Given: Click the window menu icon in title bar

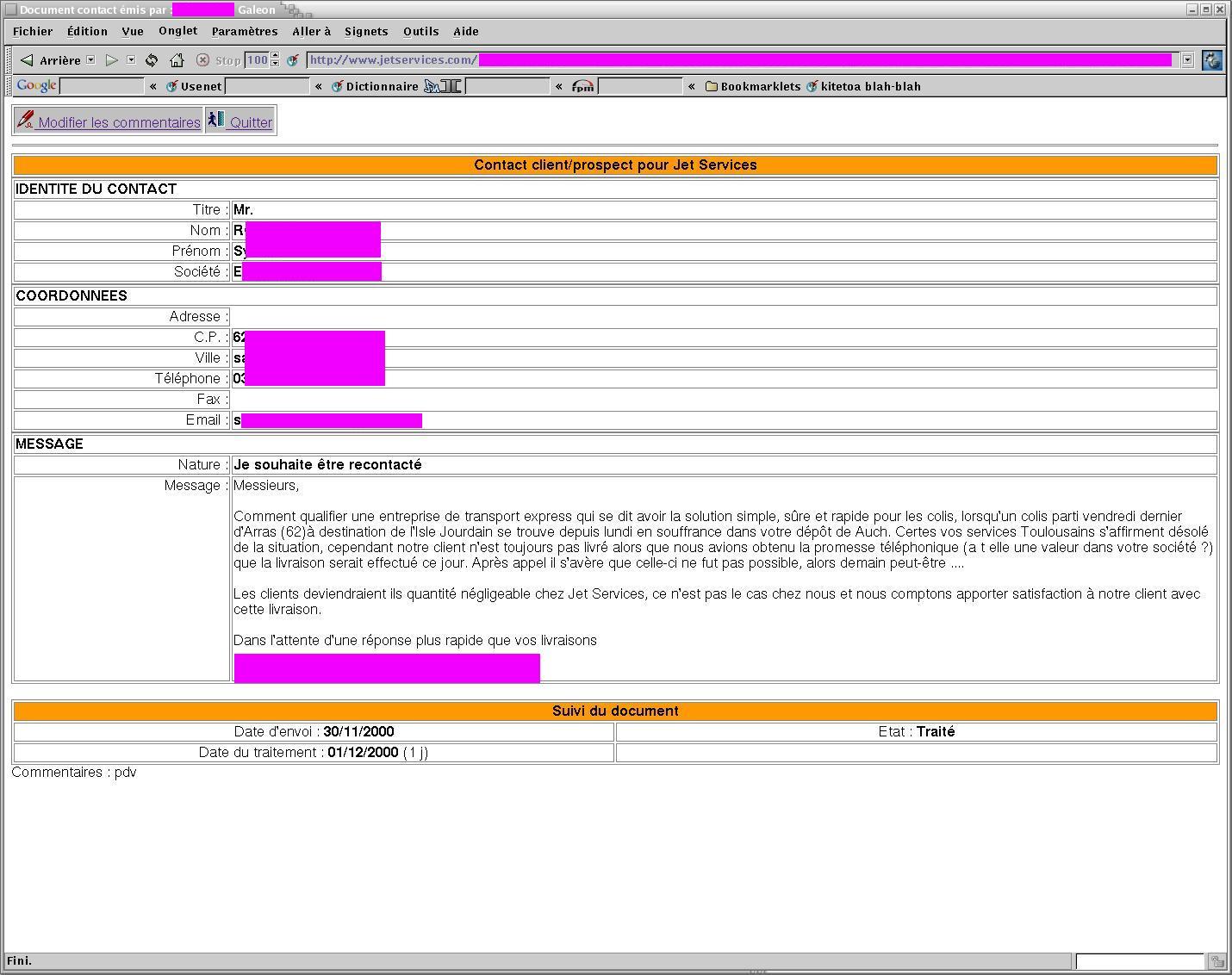Looking at the screenshot, I should pos(11,9).
